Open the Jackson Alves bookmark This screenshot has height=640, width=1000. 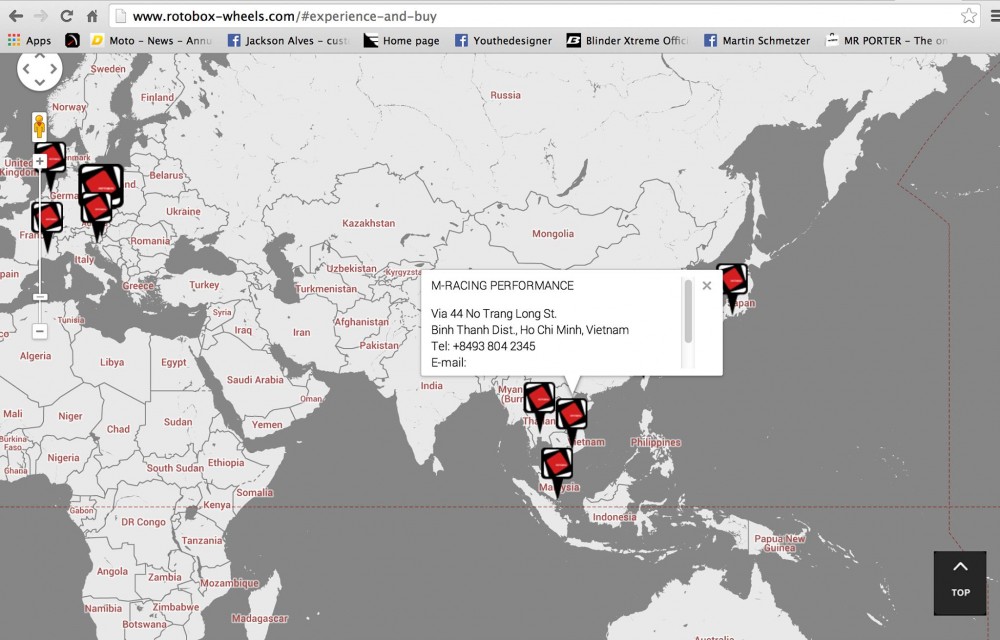coord(288,41)
